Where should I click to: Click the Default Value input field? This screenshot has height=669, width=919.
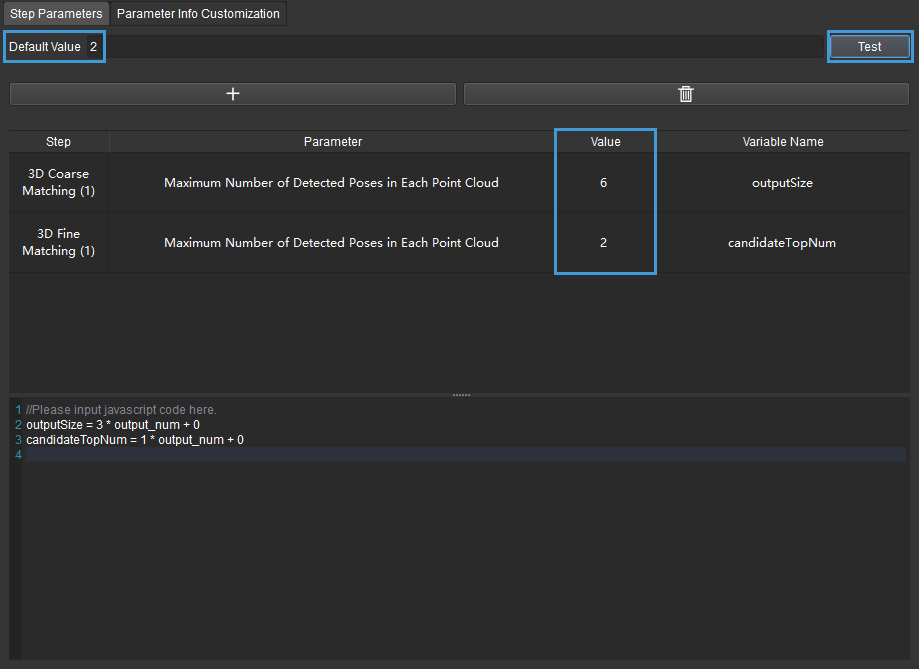[460, 47]
